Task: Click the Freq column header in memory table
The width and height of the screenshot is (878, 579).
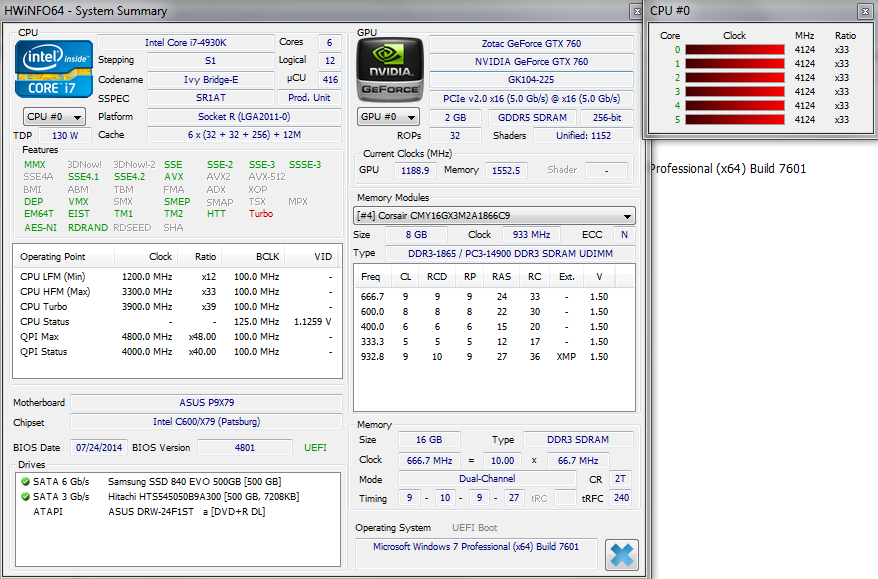Action: pos(371,277)
